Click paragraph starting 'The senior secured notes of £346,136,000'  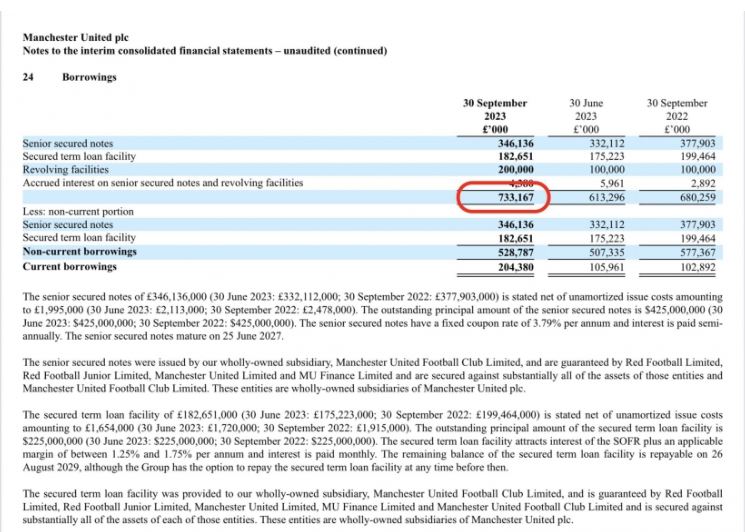[372, 316]
